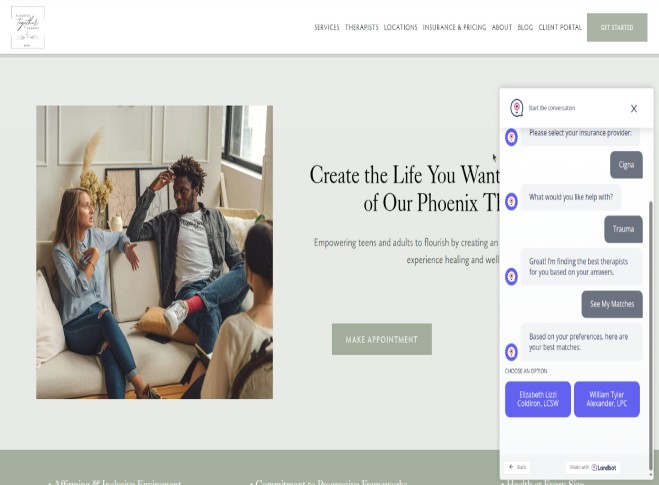659x485 pixels.
Task: Open the Client Portal link
Action: point(560,27)
